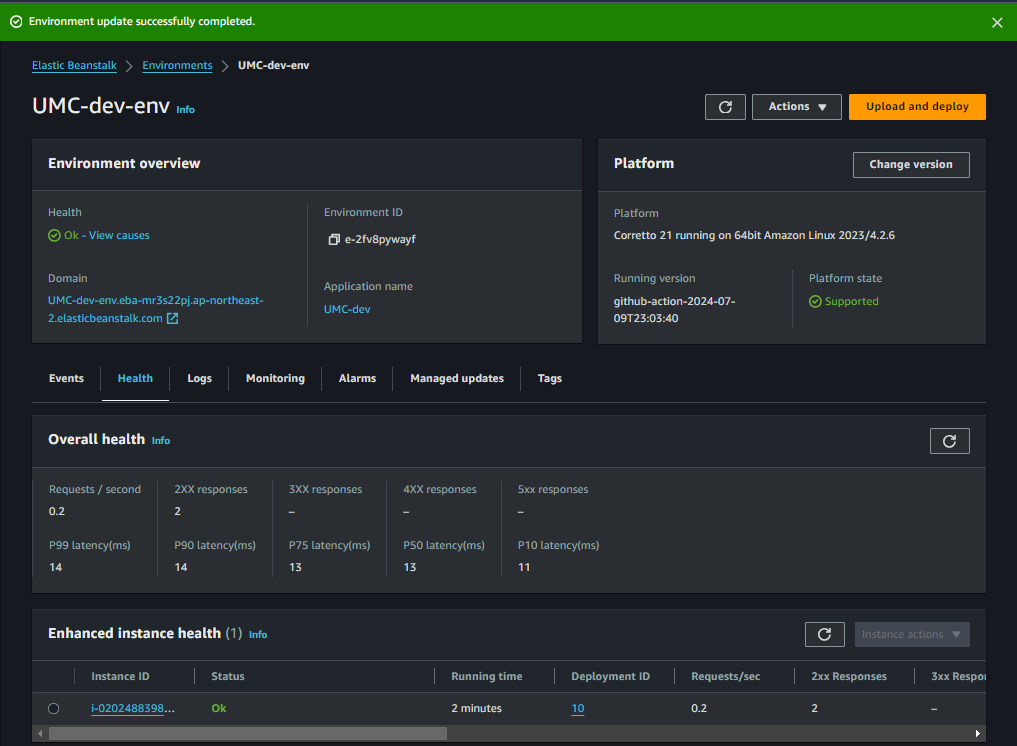Open instance i-0202488398 link
1017x746 pixels.
click(132, 708)
